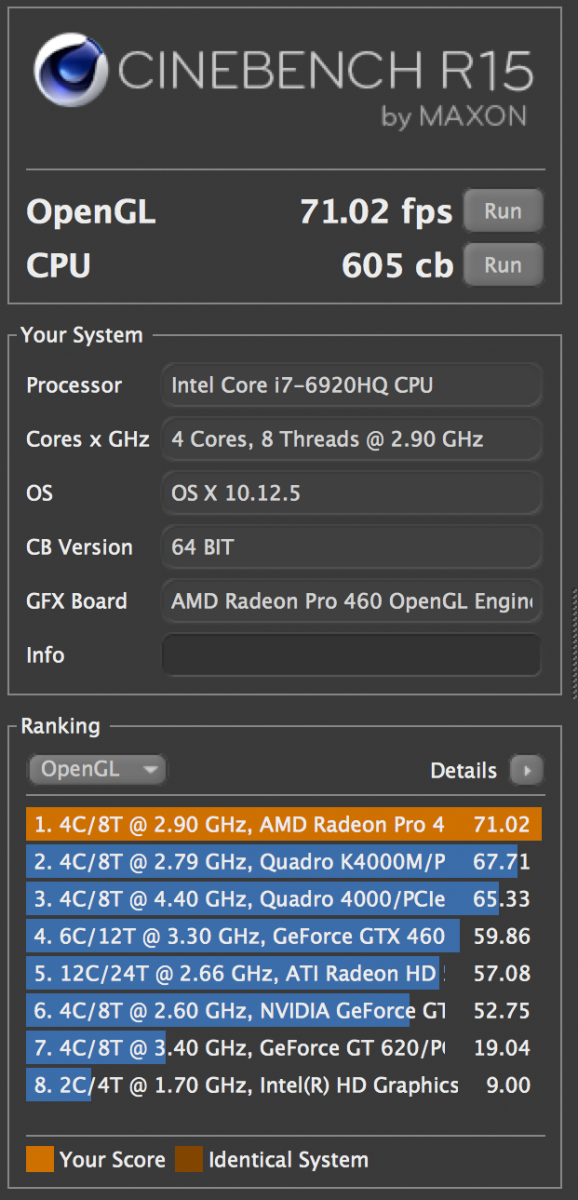This screenshot has width=578, height=1200.
Task: Click the arrow icon next to Details
Action: click(526, 770)
